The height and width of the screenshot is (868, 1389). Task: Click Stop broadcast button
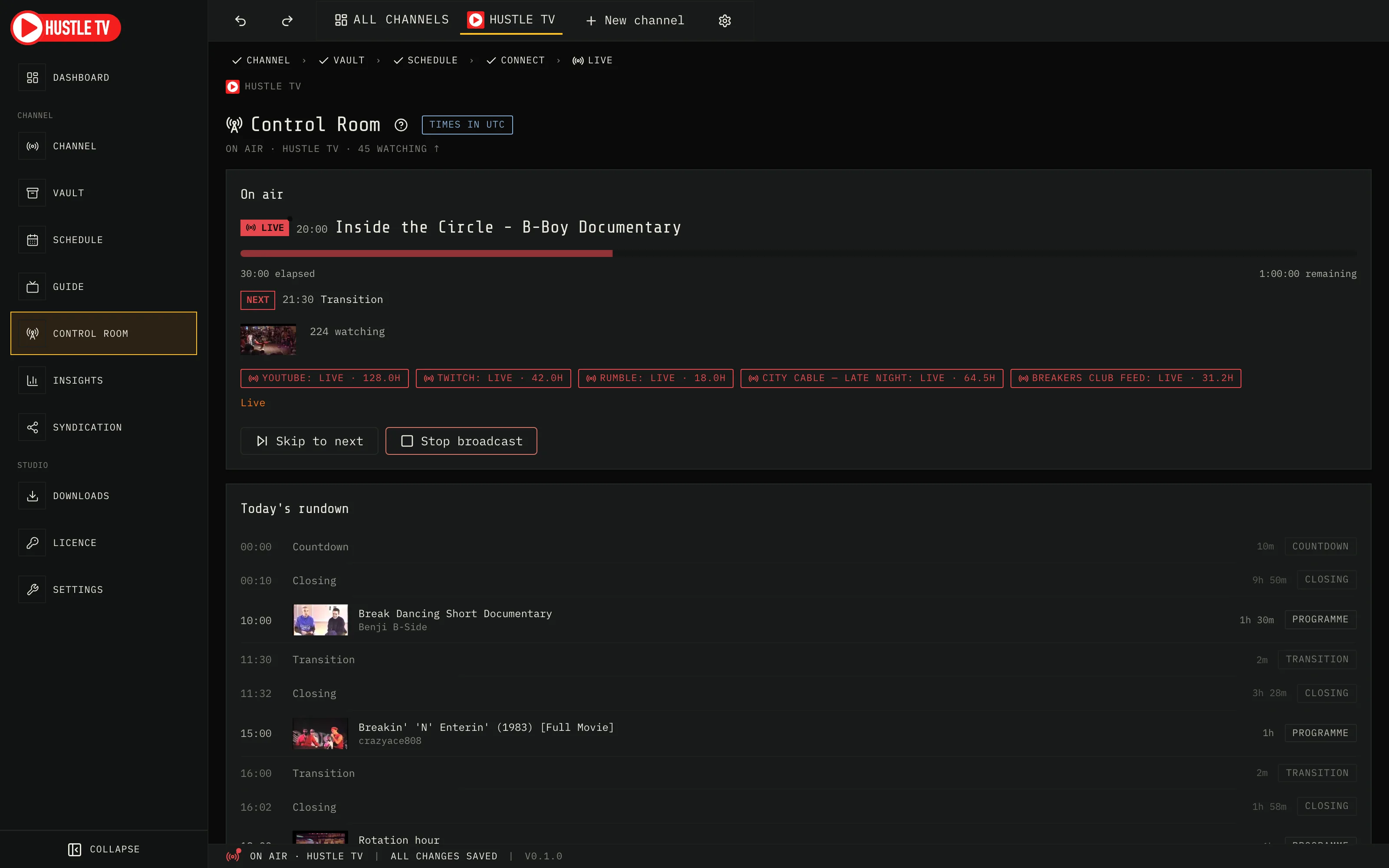click(x=461, y=441)
